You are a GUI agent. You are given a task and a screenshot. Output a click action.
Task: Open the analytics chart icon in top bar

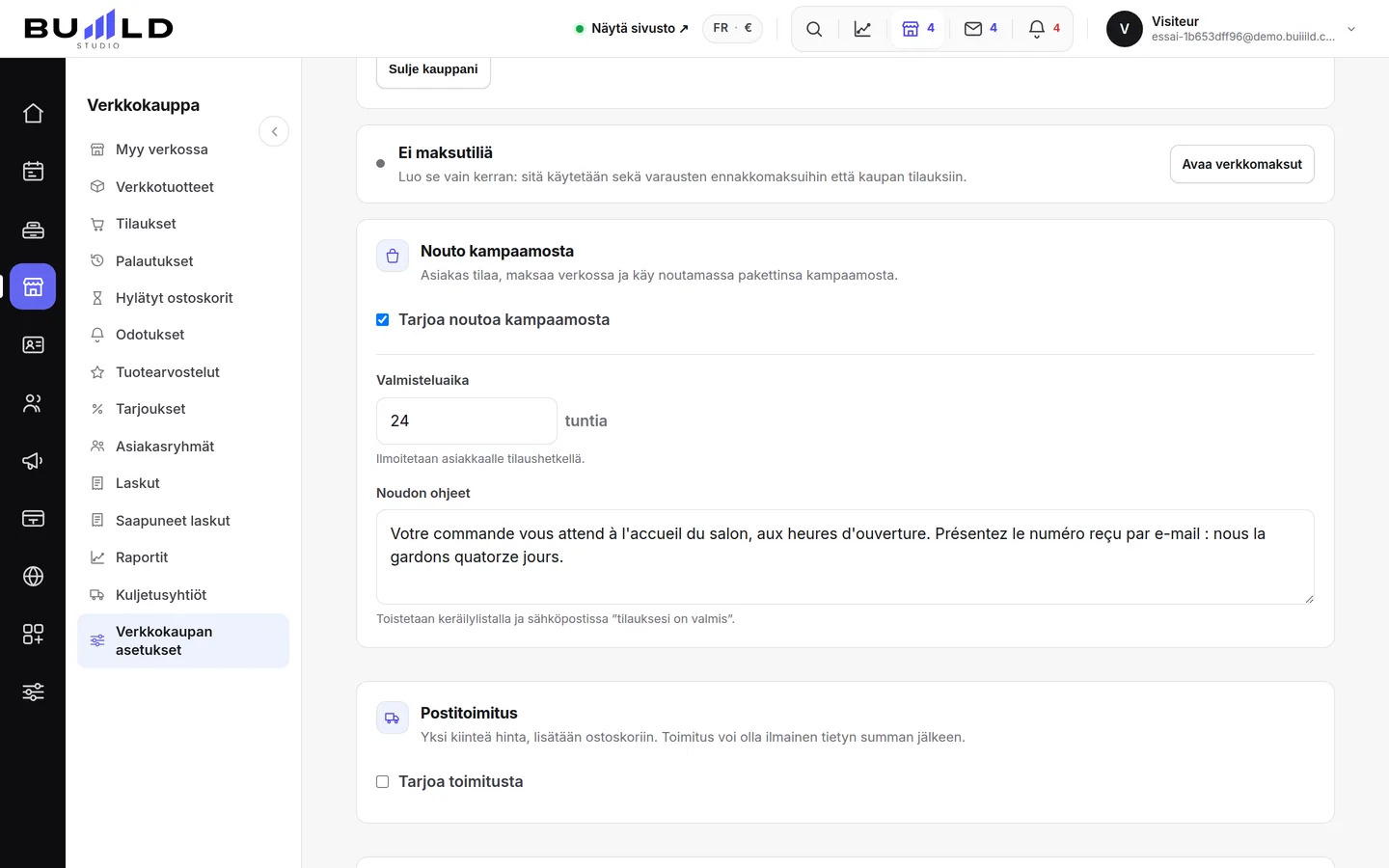(862, 29)
